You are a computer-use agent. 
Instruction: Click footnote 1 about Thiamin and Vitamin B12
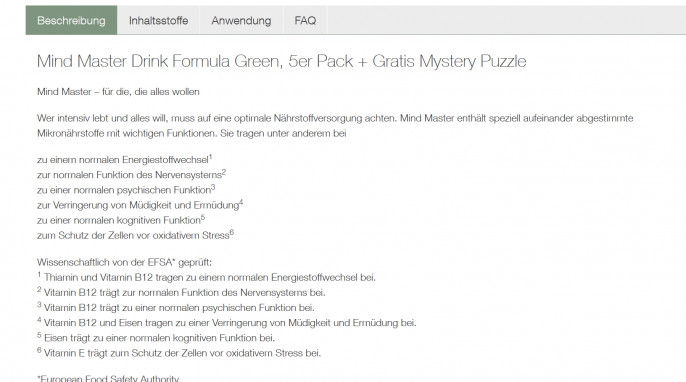point(206,277)
